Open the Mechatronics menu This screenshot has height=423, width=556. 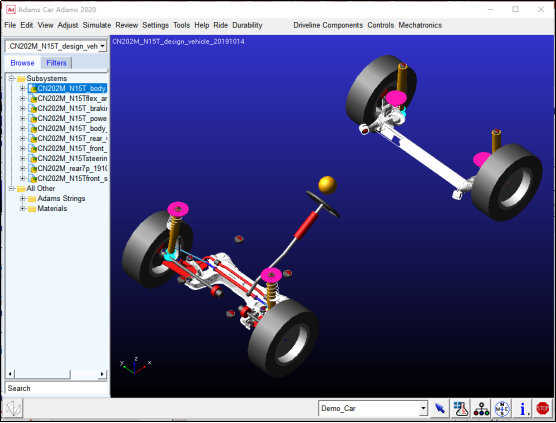420,25
